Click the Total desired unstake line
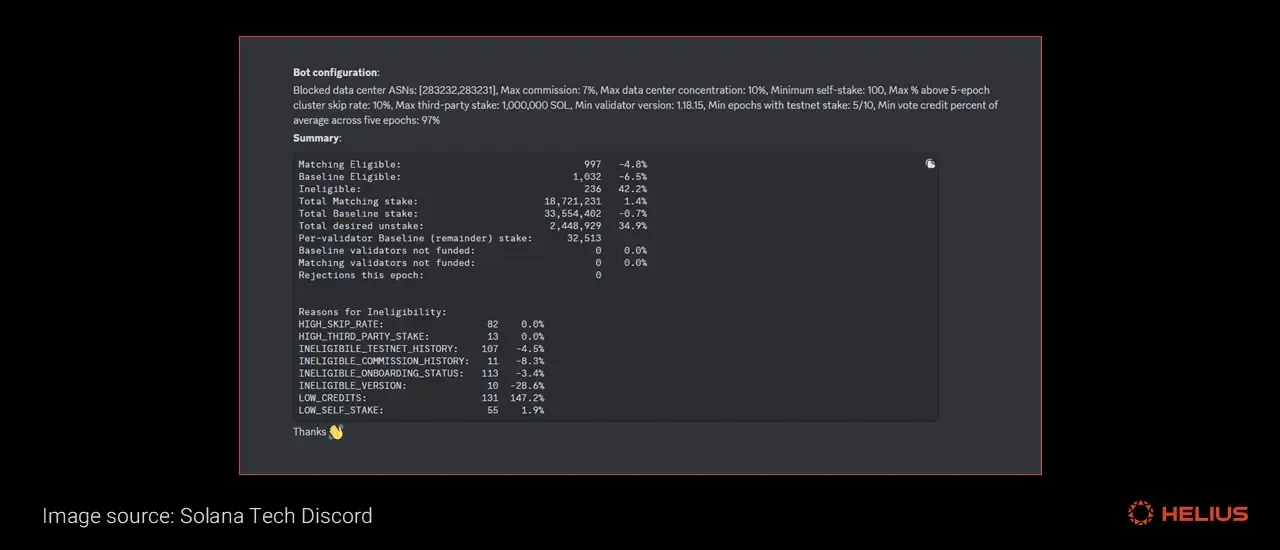The height and width of the screenshot is (550, 1280). tap(472, 226)
